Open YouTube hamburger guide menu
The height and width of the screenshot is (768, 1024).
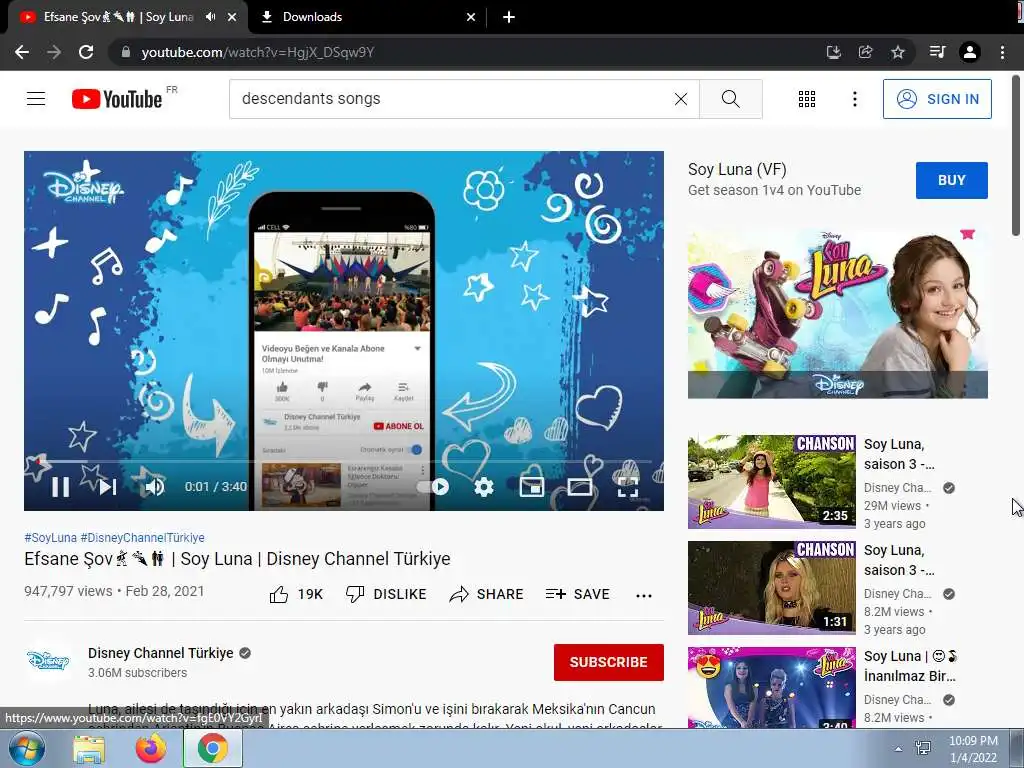click(x=36, y=99)
